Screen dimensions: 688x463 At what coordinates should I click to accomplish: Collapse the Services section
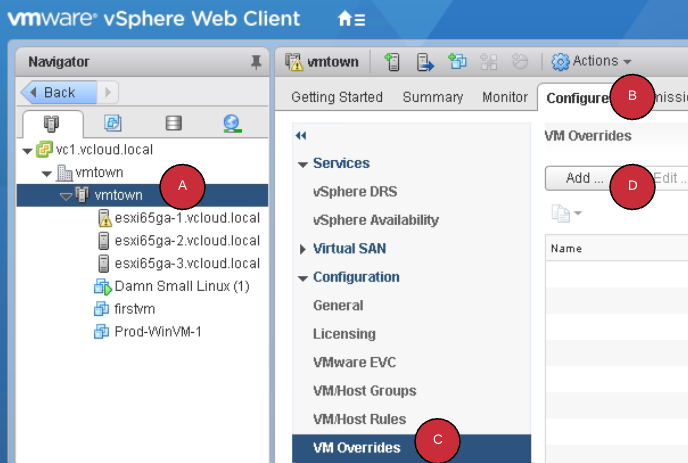(302, 165)
